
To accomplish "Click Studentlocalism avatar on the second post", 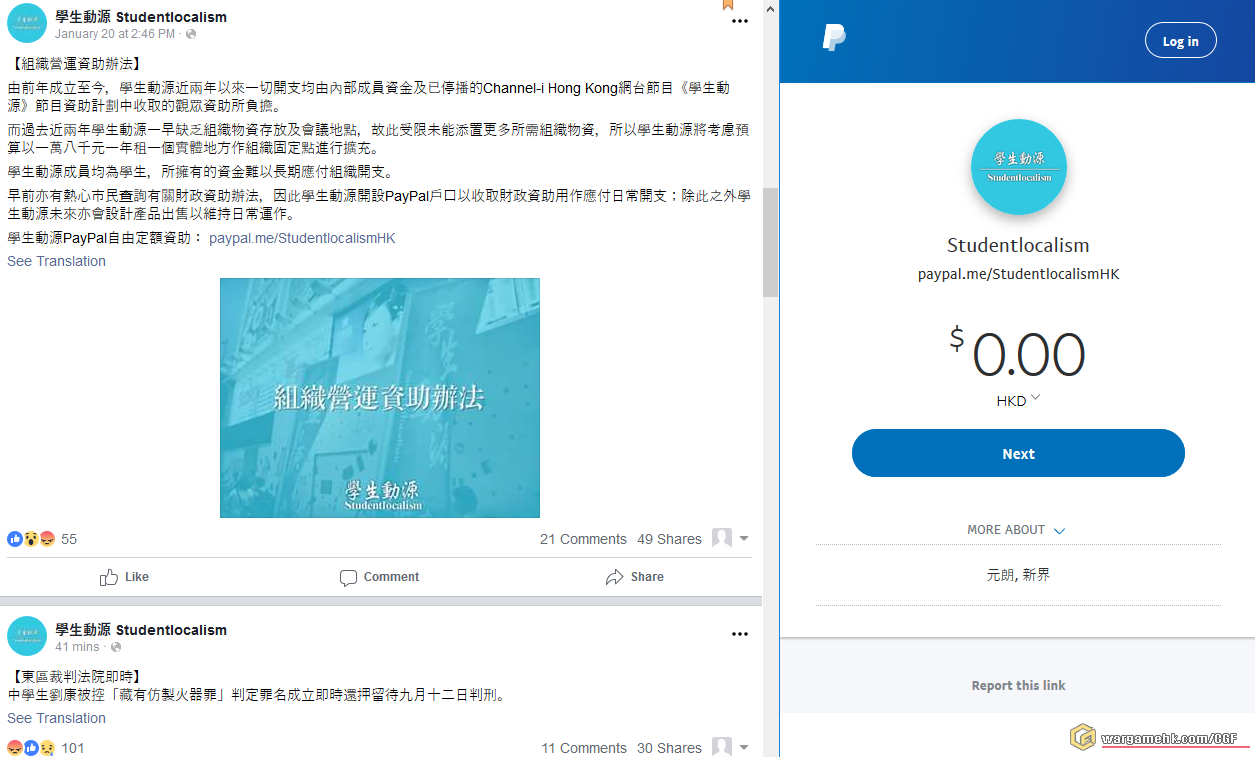I will click(x=27, y=636).
